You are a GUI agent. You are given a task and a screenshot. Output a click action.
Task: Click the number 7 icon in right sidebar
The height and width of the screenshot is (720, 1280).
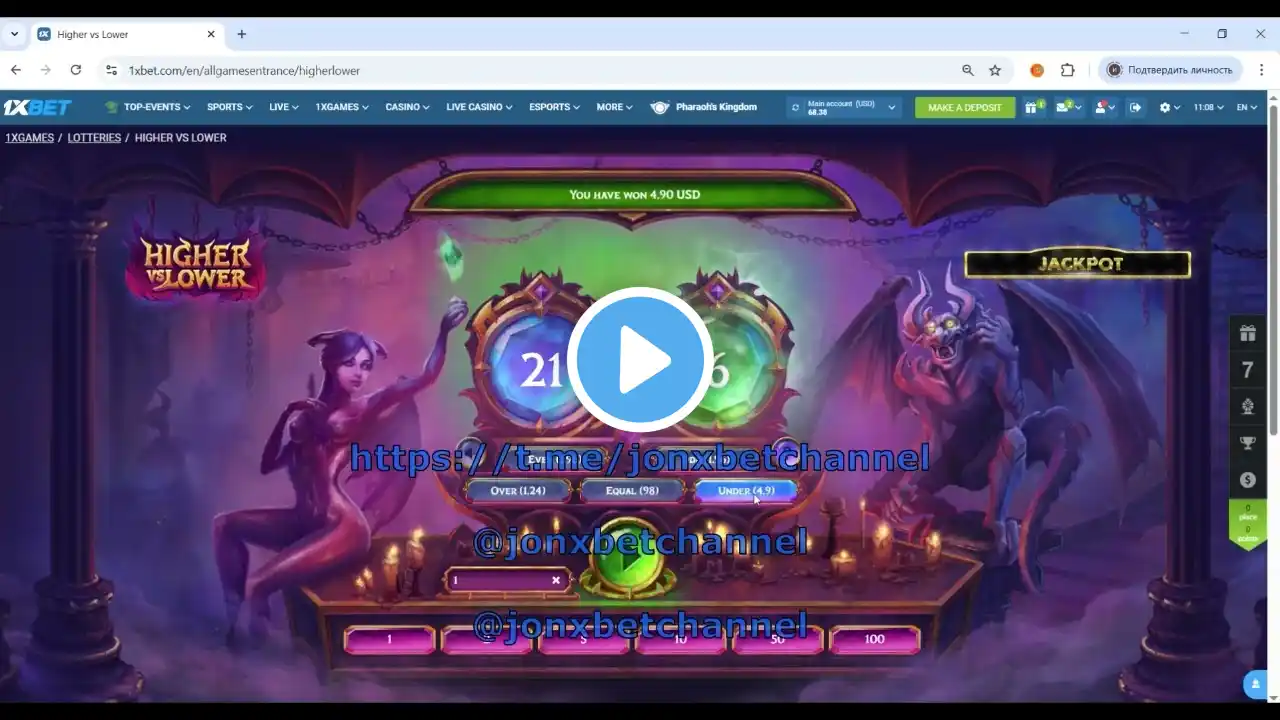[1247, 370]
